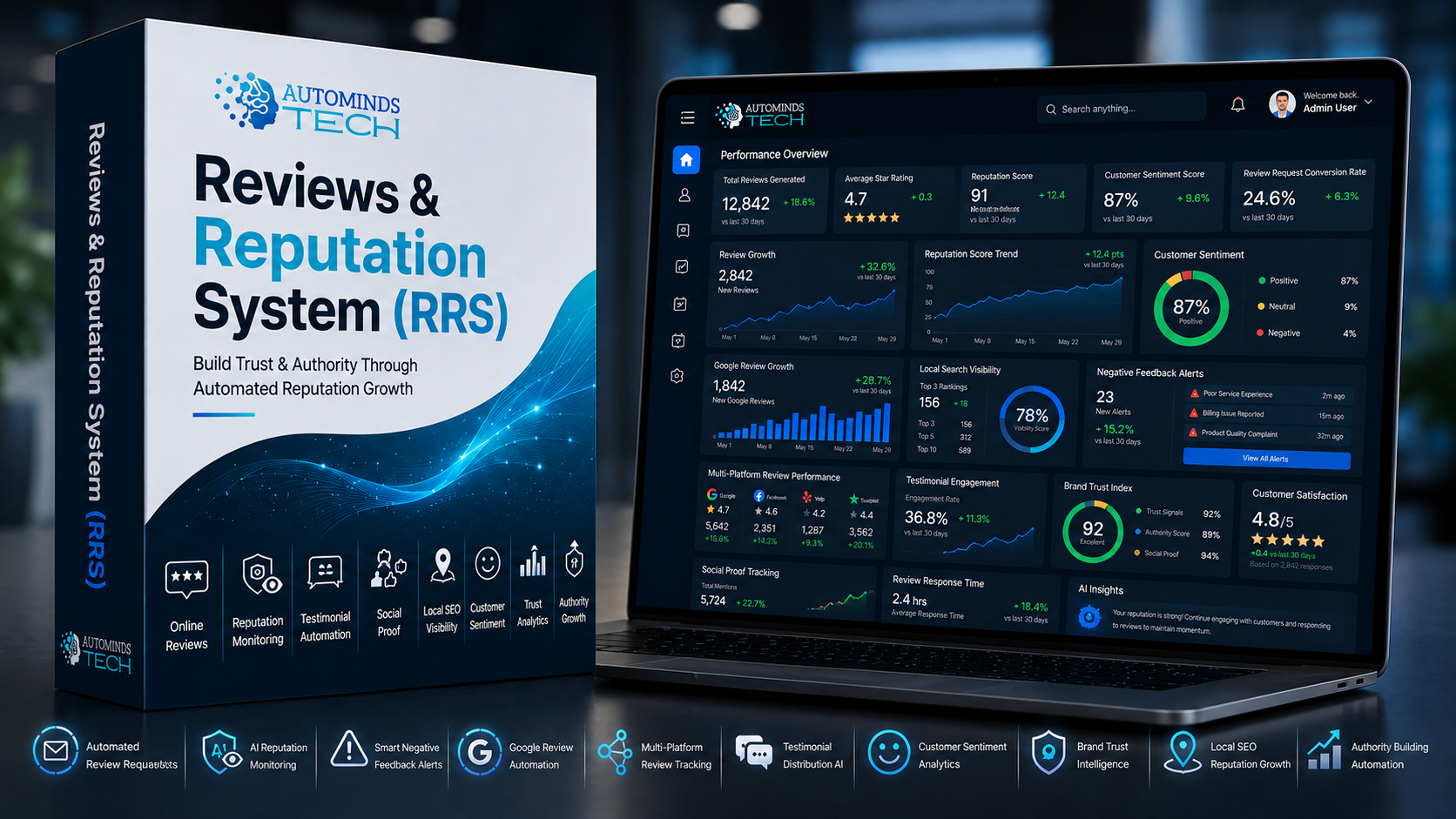
Task: Open the hamburger menu in dashboard header
Action: [687, 117]
